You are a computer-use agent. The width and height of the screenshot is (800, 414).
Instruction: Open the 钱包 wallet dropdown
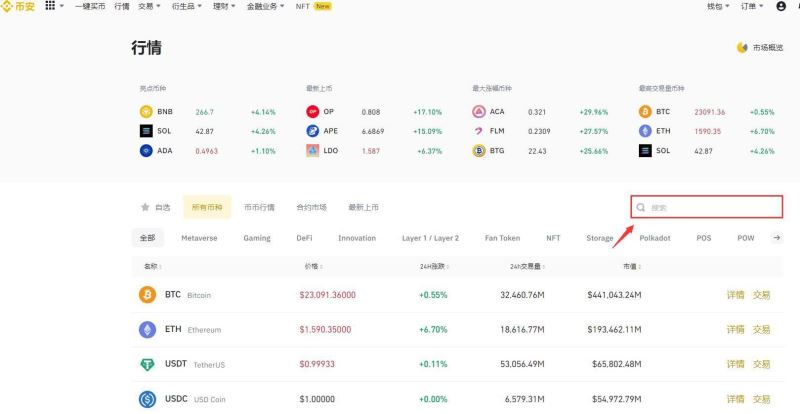tap(717, 6)
